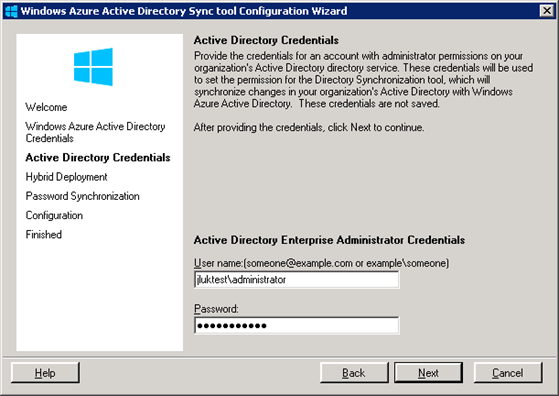Select the Configuration step in the sidebar
Image resolution: width=559 pixels, height=396 pixels.
point(54,215)
